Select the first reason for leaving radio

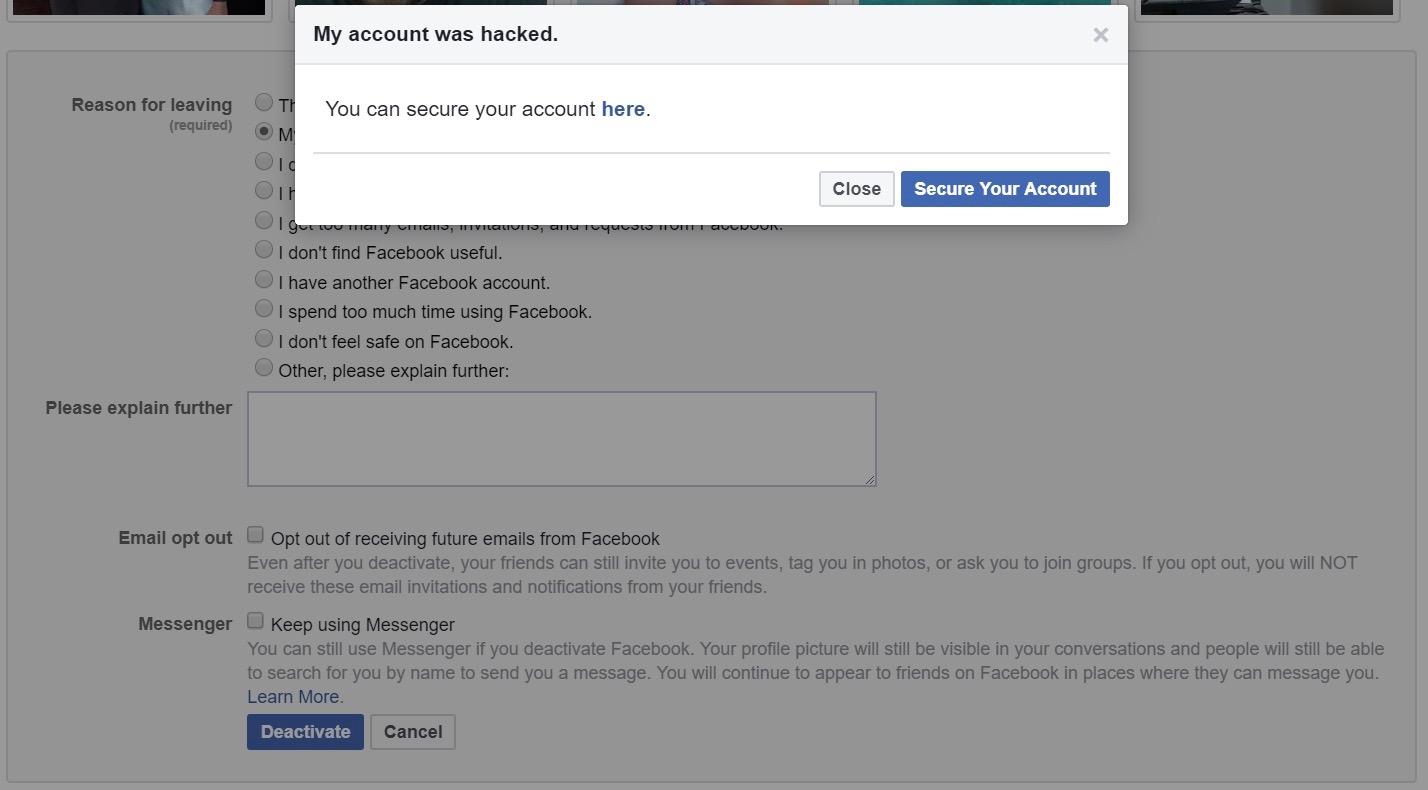264,102
